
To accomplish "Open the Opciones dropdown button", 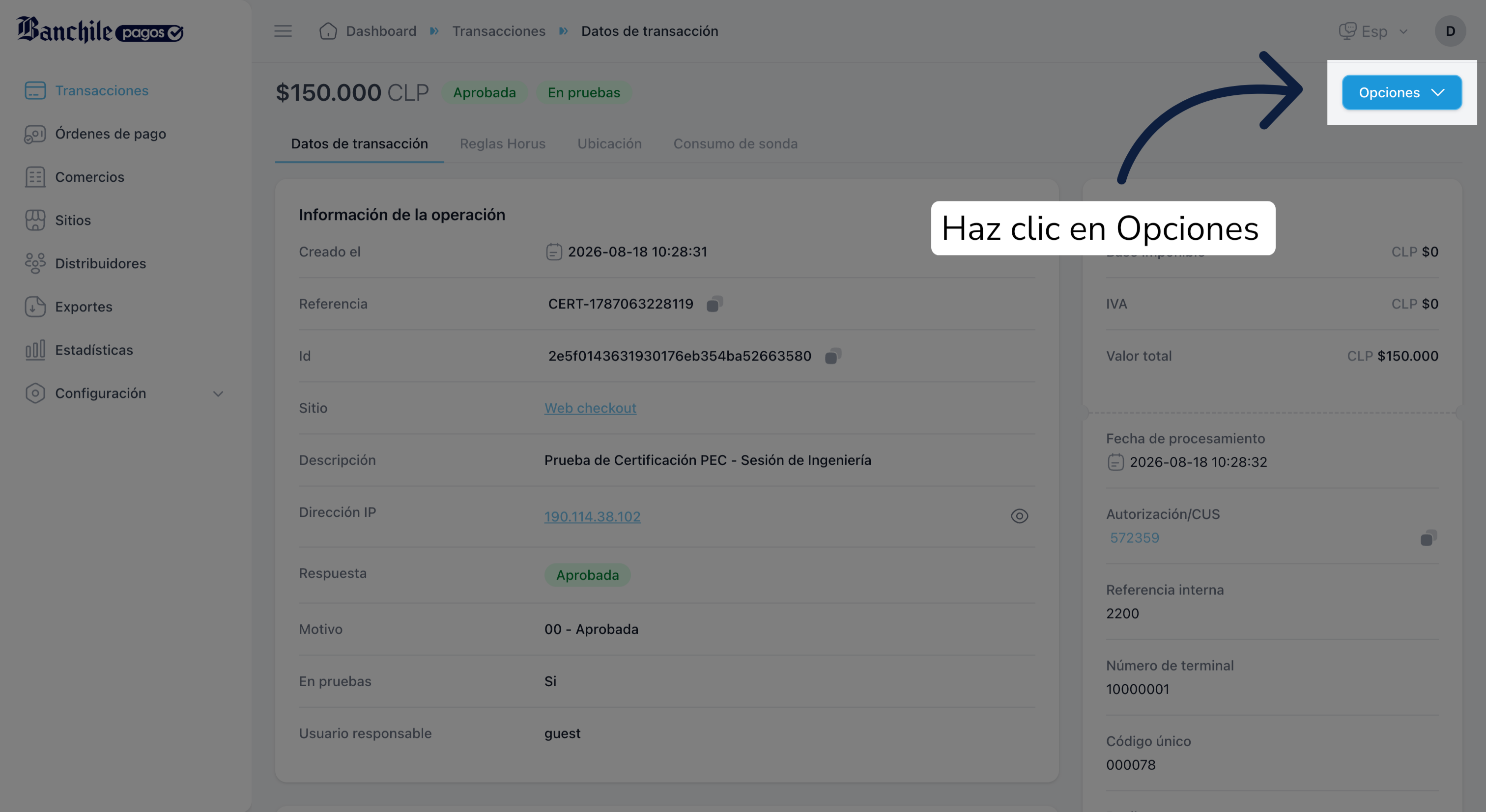I will pos(1401,92).
